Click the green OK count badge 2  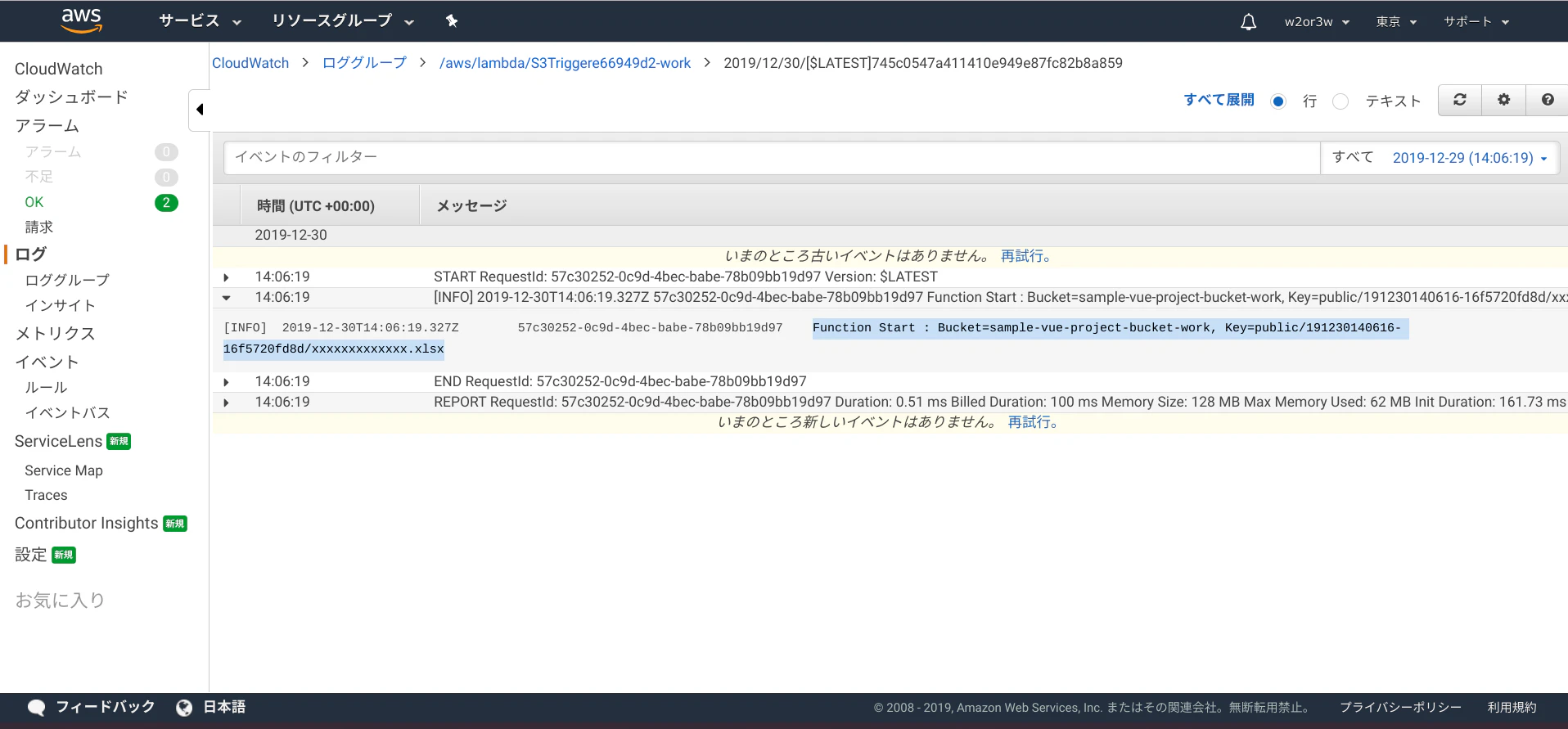tap(166, 203)
